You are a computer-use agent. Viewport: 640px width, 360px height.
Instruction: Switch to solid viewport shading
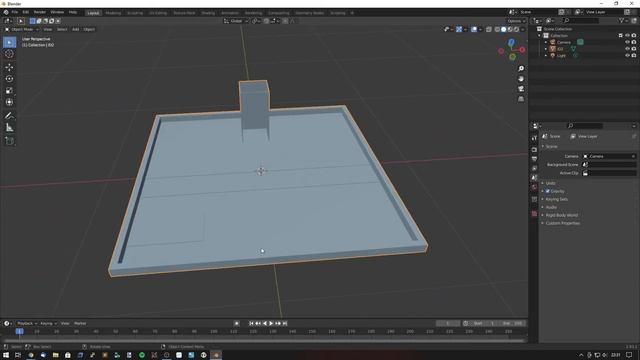[504, 29]
